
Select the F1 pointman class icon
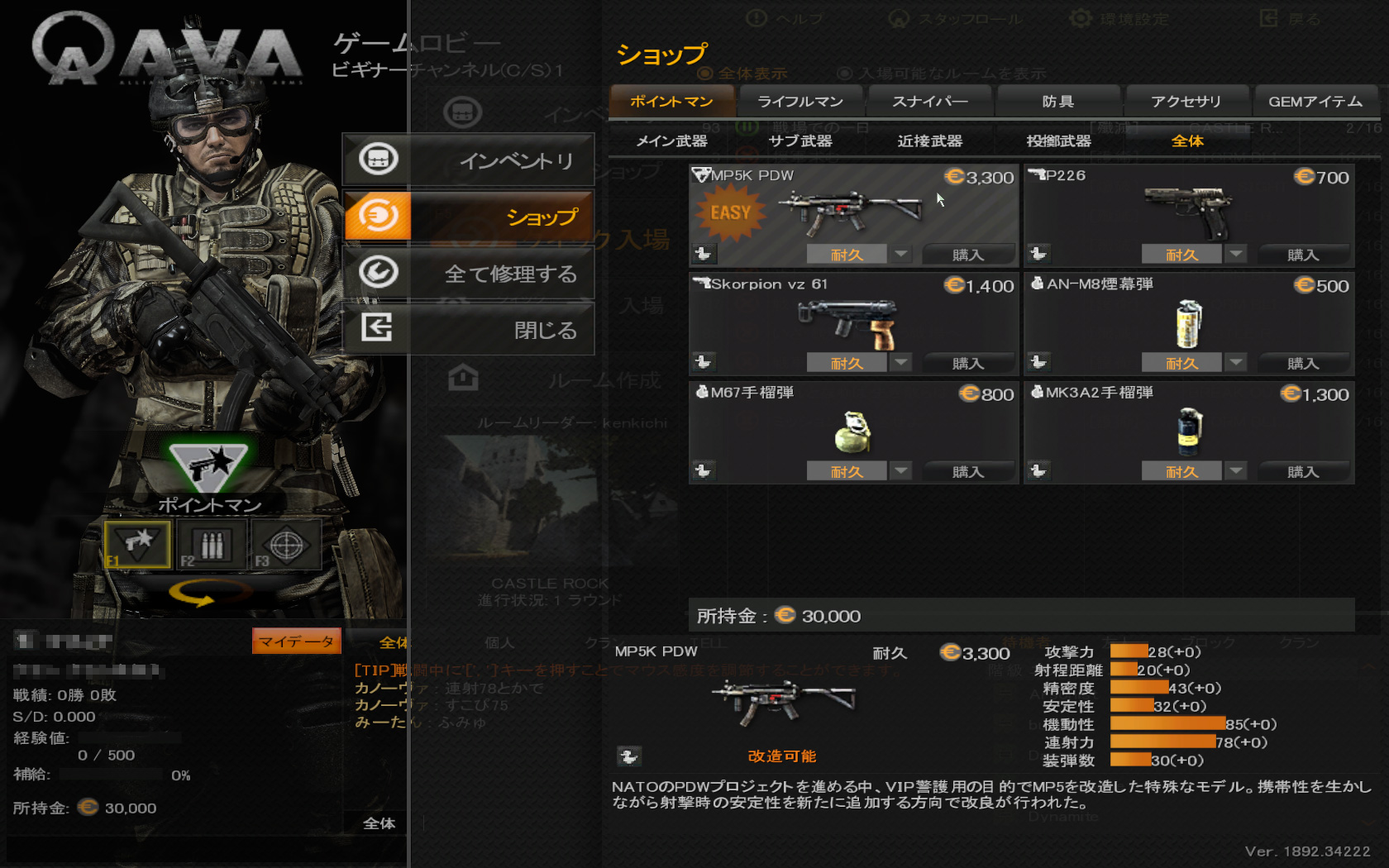(x=137, y=545)
